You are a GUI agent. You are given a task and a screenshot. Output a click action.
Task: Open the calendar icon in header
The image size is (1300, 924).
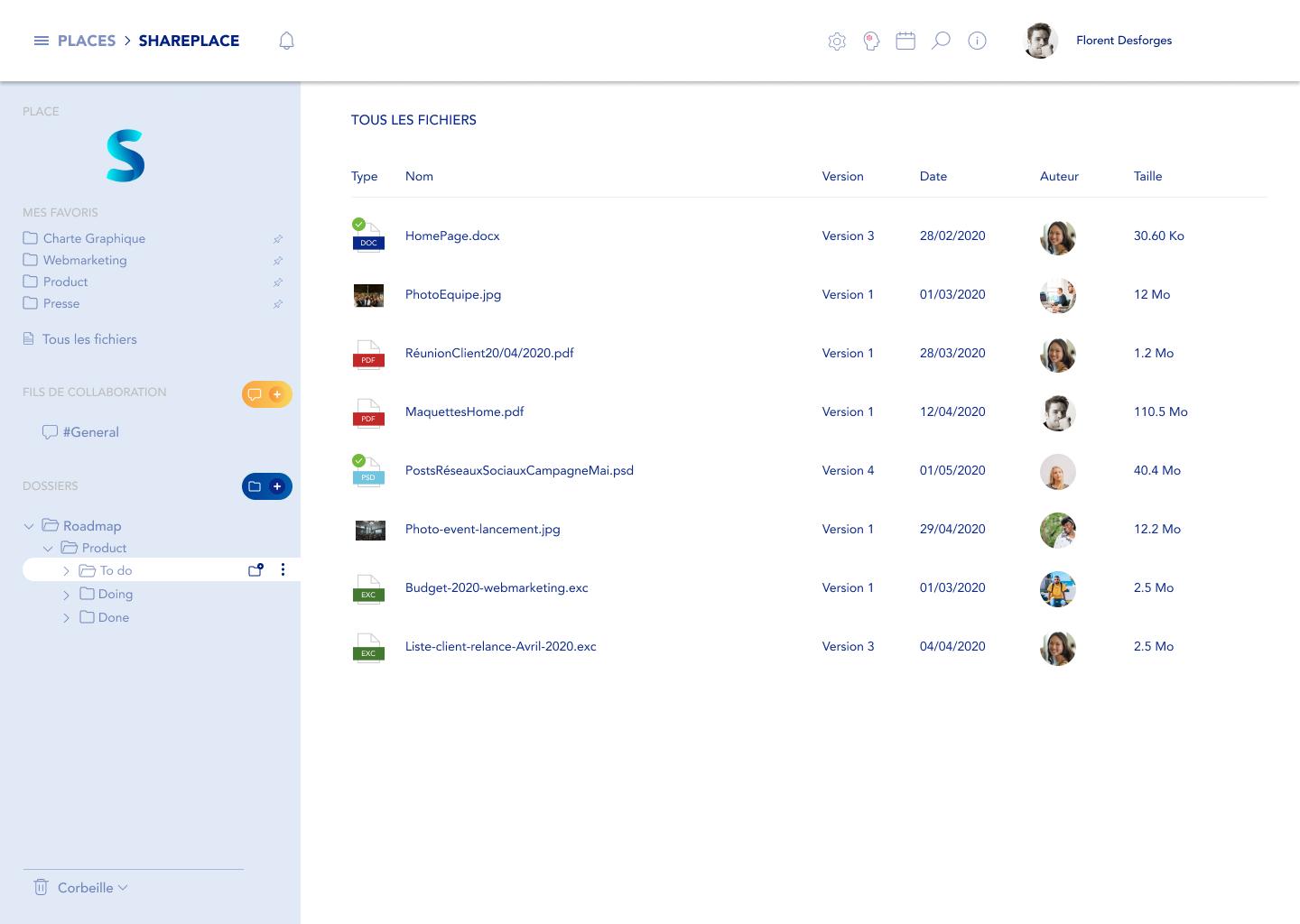coord(905,41)
